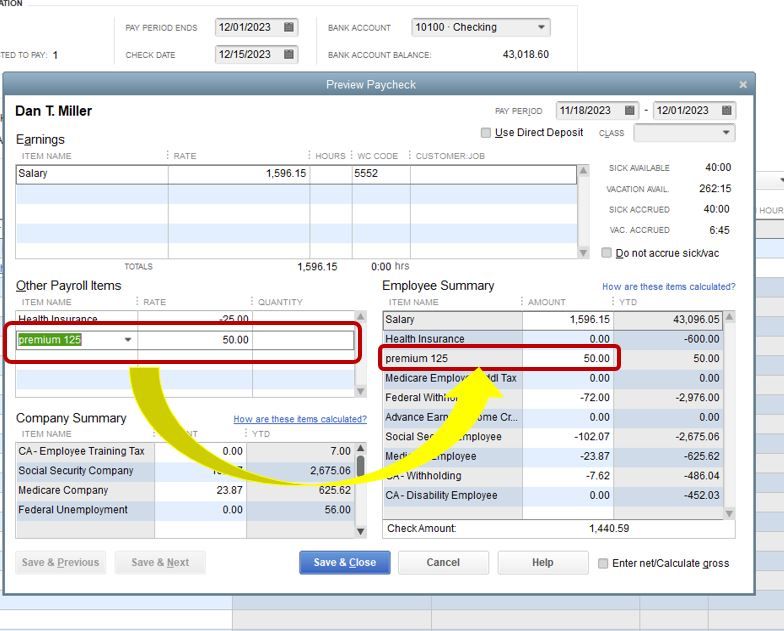Click the Customer:Job cell in Salary row
Viewport: 784px width, 631px height.
[493, 174]
